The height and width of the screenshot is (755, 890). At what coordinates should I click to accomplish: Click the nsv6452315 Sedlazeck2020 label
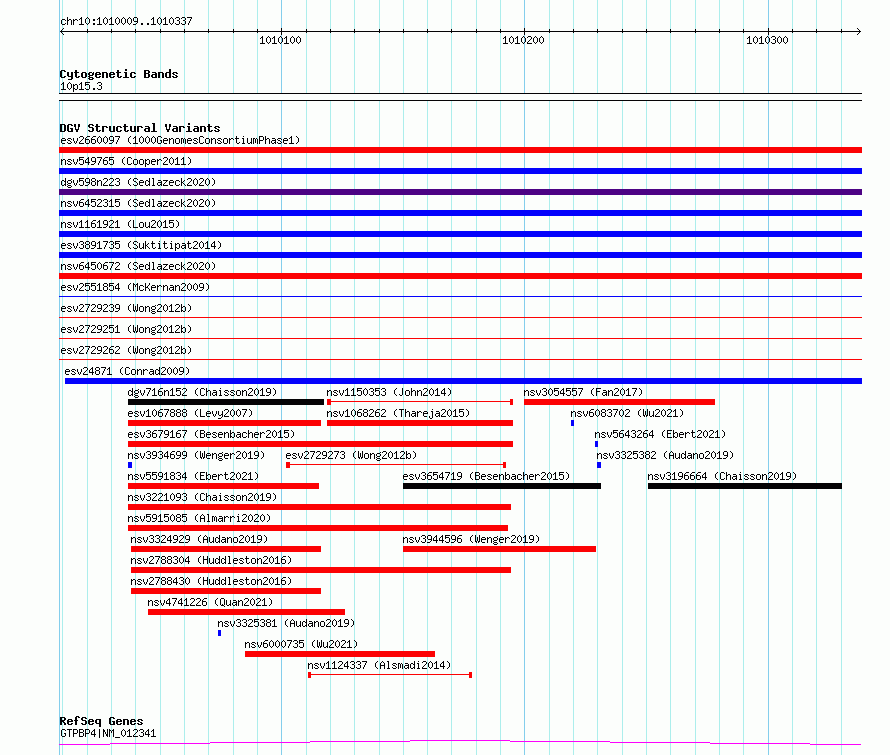coord(138,203)
